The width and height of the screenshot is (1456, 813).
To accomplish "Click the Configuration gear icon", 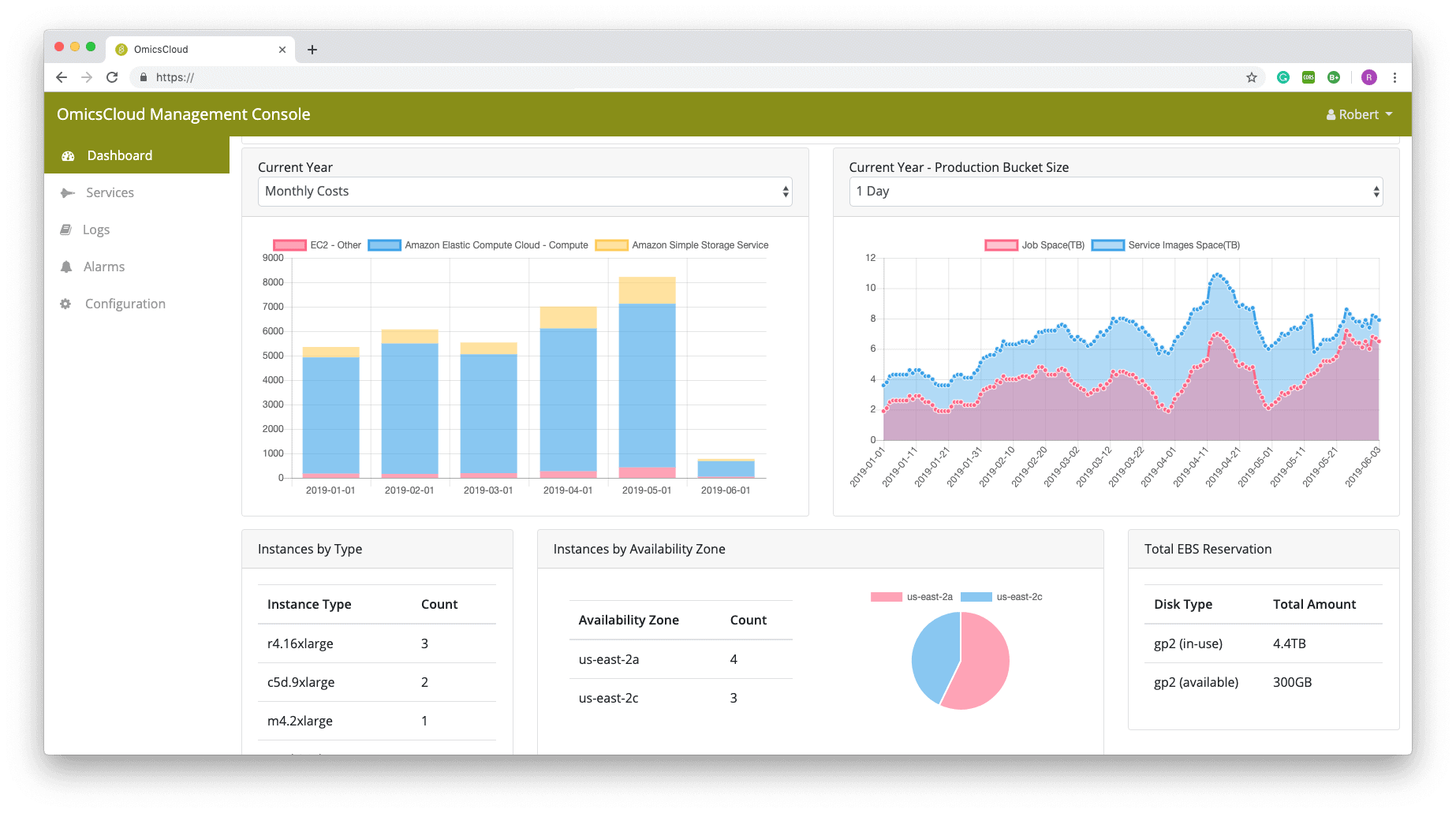I will pyautogui.click(x=65, y=304).
